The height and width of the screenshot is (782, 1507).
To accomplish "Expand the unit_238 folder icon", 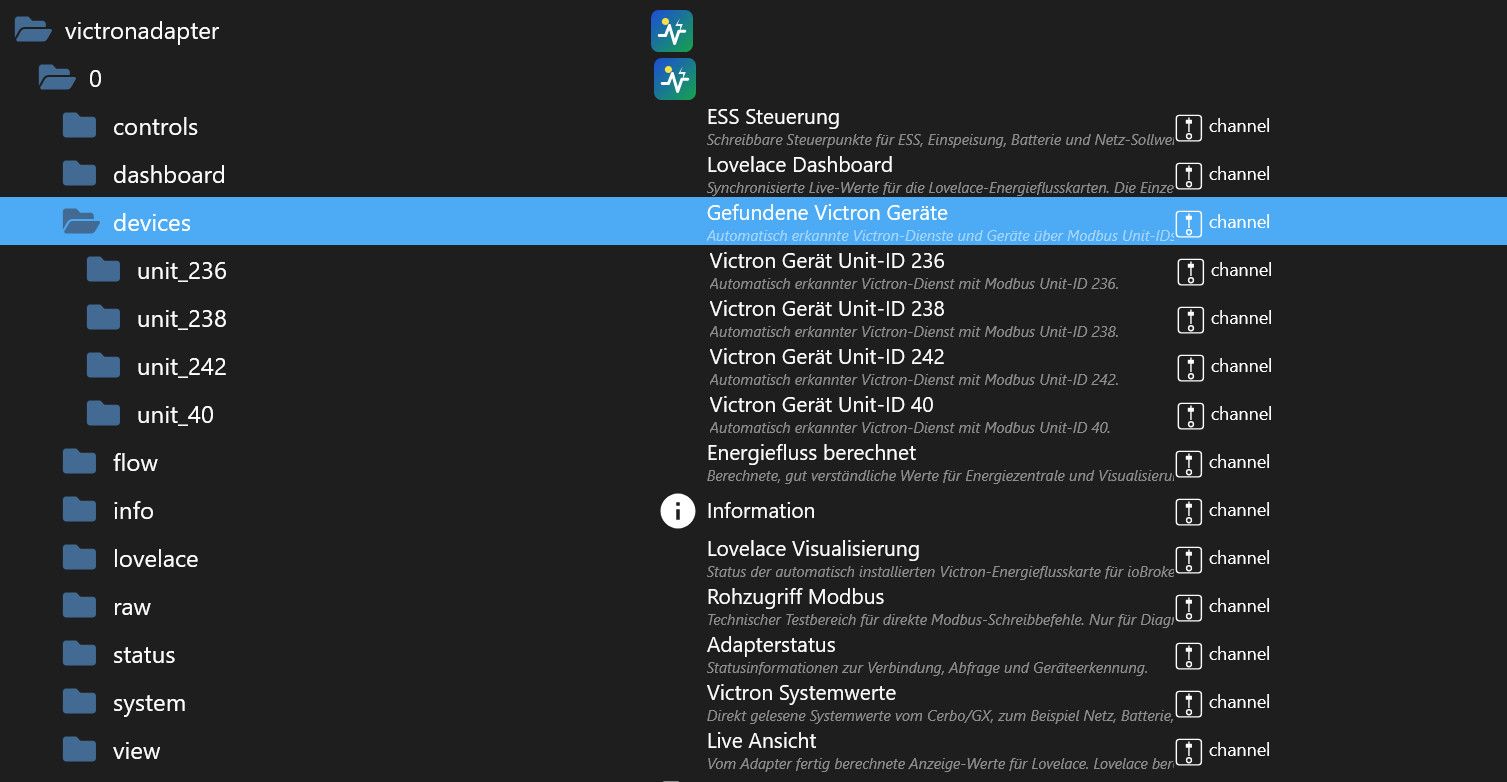I will pyautogui.click(x=104, y=319).
